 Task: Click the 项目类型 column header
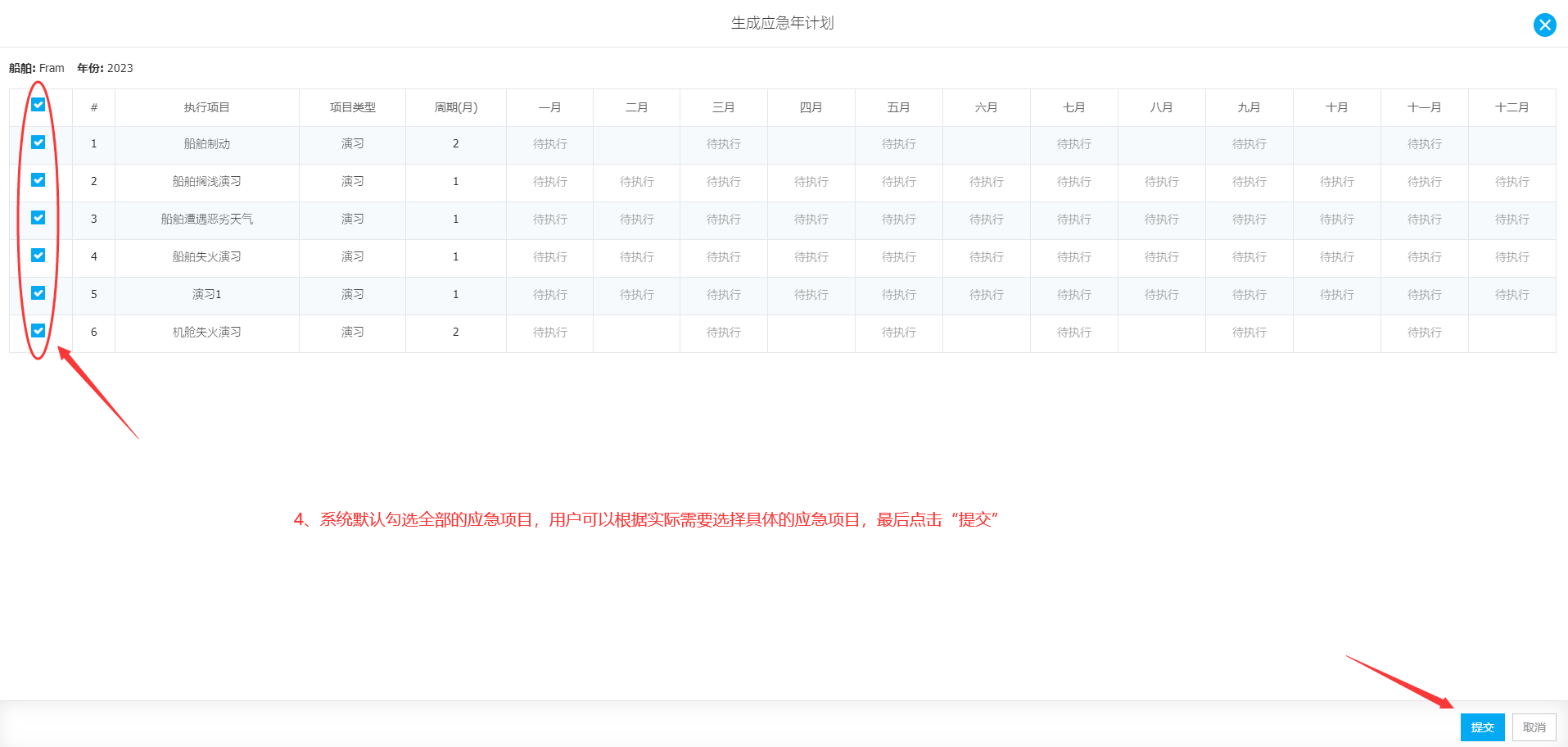tap(353, 107)
